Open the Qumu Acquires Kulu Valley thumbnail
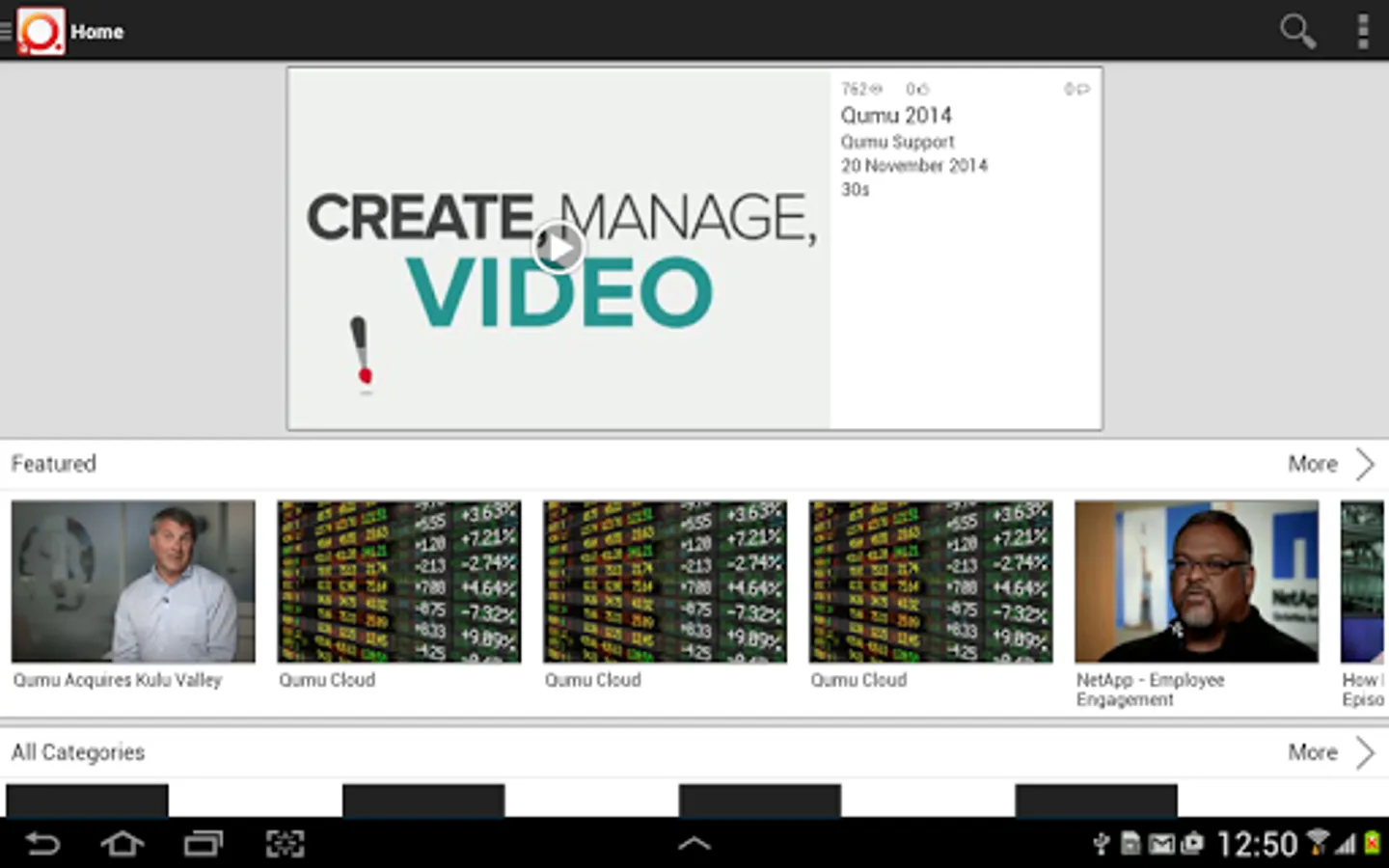Image resolution: width=1389 pixels, height=868 pixels. [133, 581]
